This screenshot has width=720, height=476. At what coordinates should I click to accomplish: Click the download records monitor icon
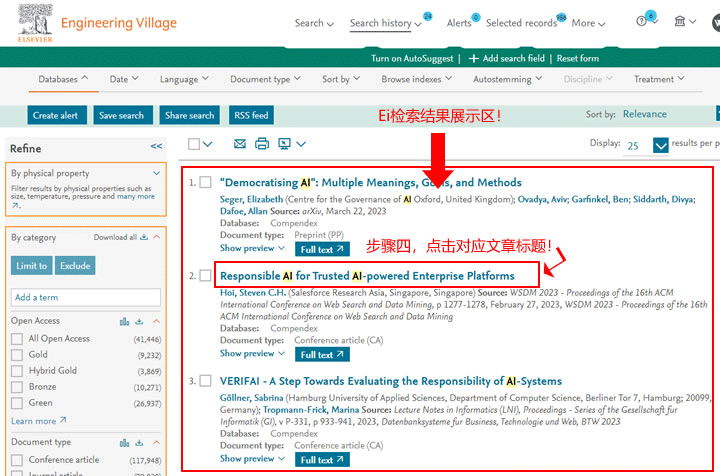285,144
